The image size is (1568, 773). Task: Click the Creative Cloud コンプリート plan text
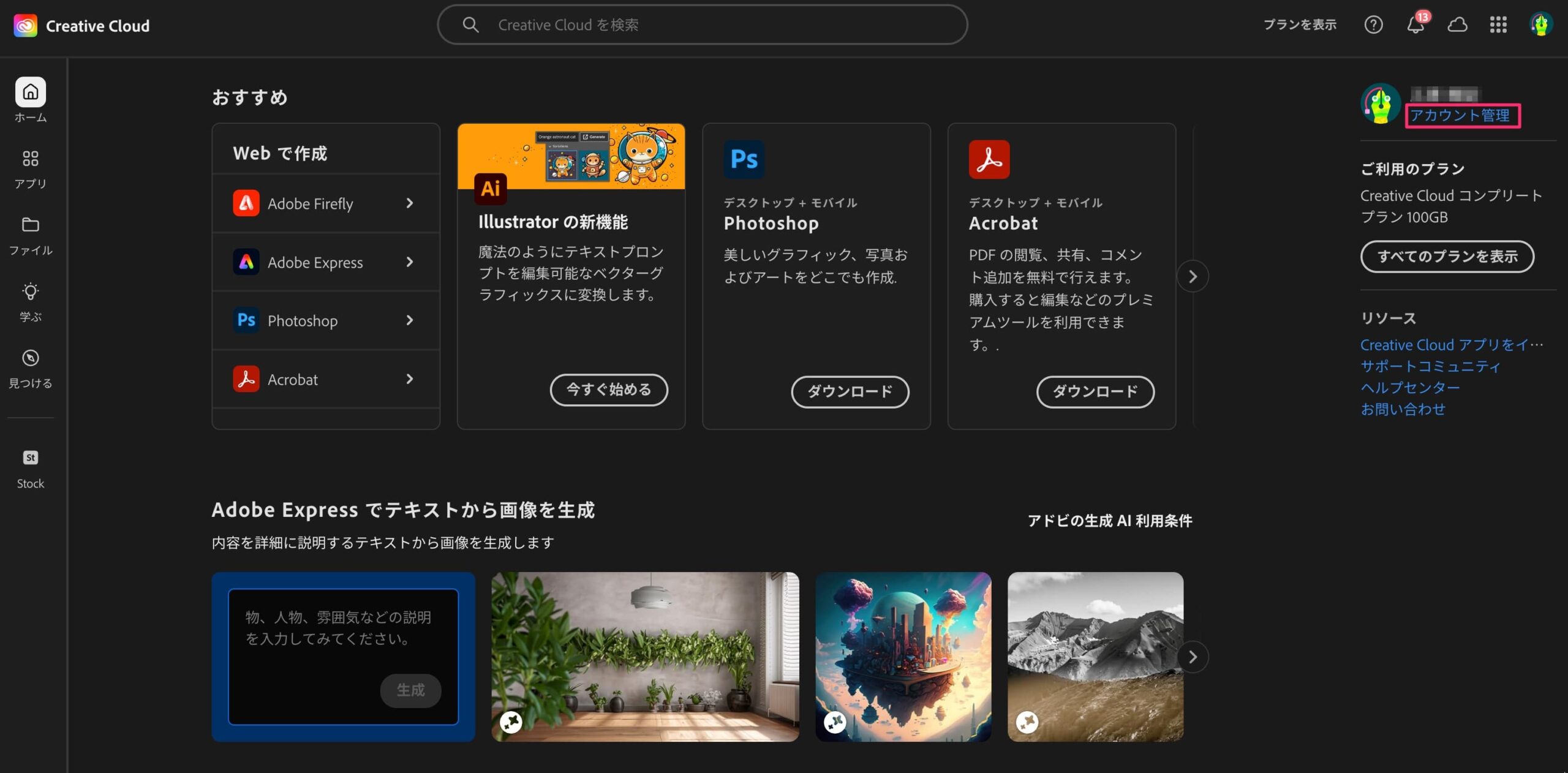tap(1450, 206)
